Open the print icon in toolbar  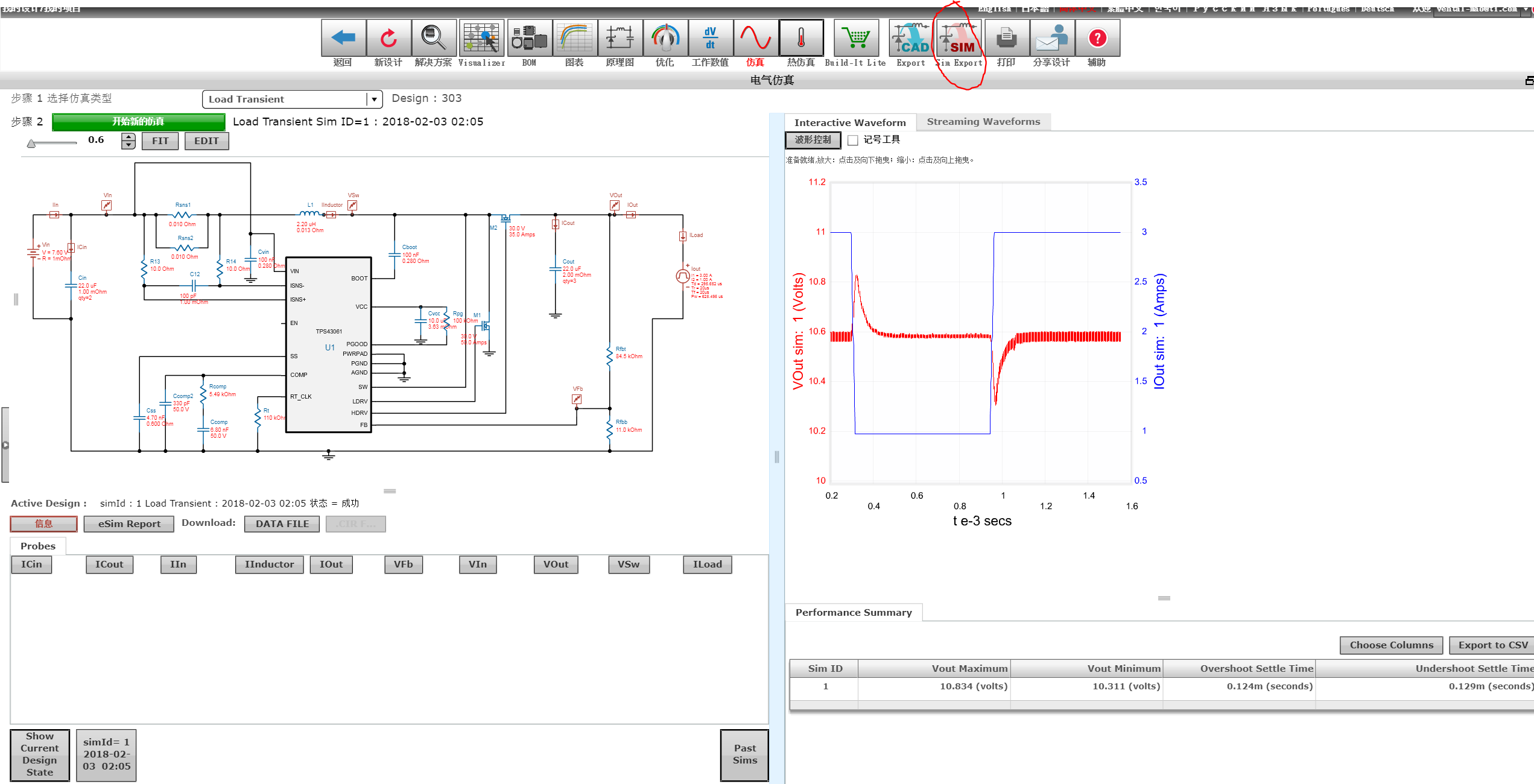[1006, 38]
